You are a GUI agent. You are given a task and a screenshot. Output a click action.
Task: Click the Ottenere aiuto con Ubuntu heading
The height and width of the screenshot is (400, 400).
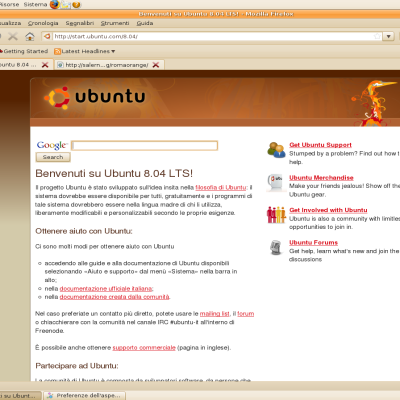coord(84,231)
